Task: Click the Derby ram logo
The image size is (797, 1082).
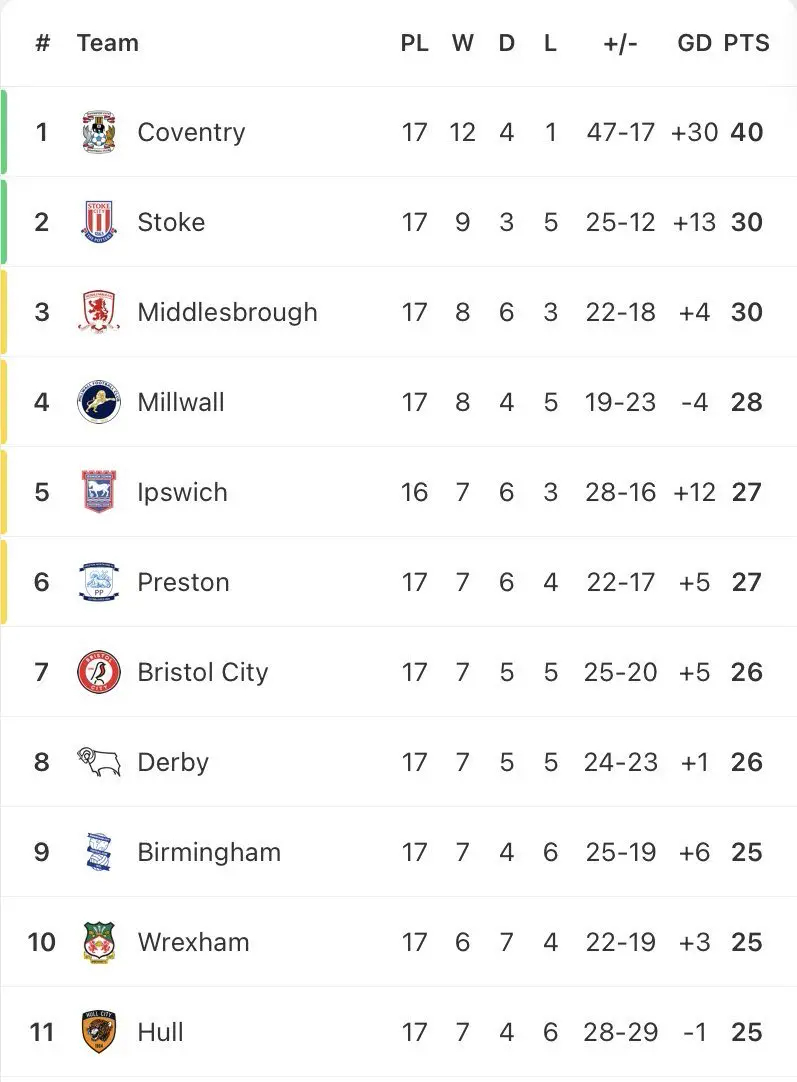Action: click(99, 762)
